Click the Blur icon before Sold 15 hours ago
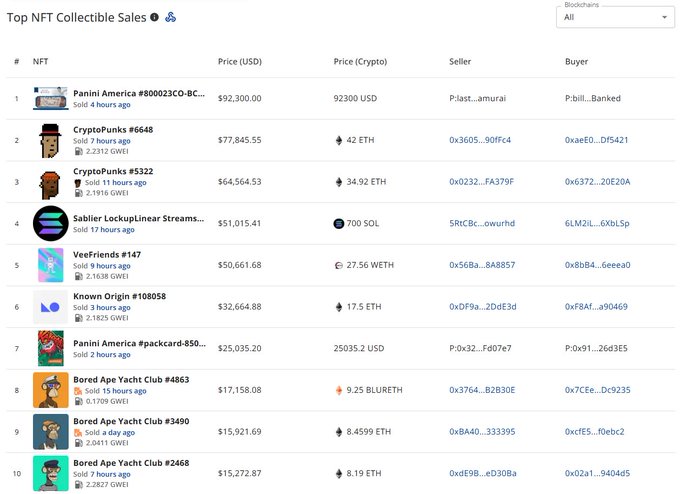Image resolution: width=680 pixels, height=494 pixels. [x=78, y=391]
